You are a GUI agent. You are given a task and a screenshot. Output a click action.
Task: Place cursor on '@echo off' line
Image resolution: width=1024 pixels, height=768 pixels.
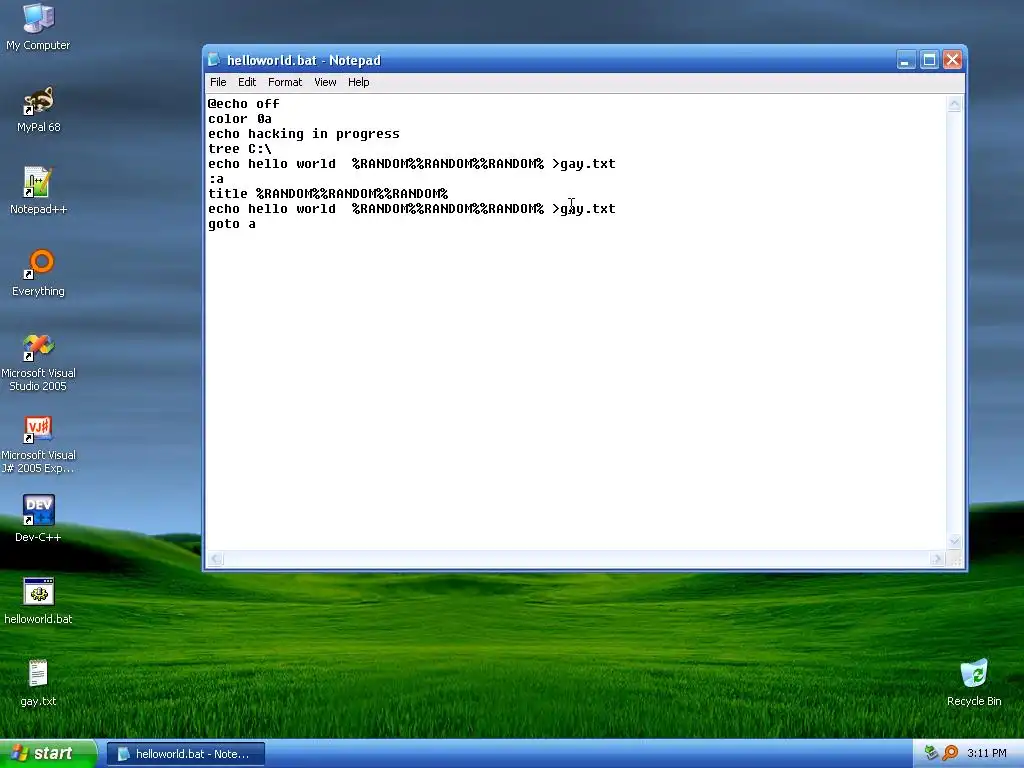pos(244,104)
